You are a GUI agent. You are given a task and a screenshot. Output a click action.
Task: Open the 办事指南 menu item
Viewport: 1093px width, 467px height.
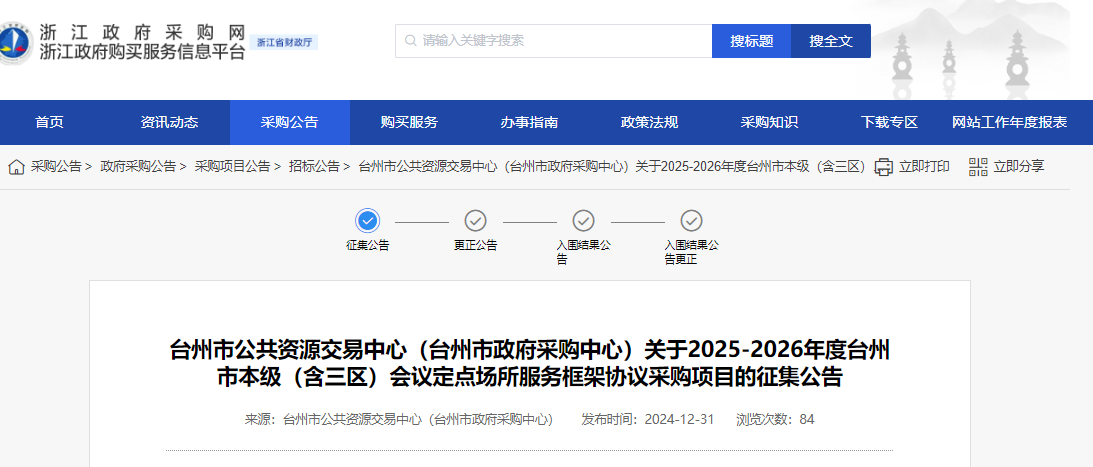529,123
